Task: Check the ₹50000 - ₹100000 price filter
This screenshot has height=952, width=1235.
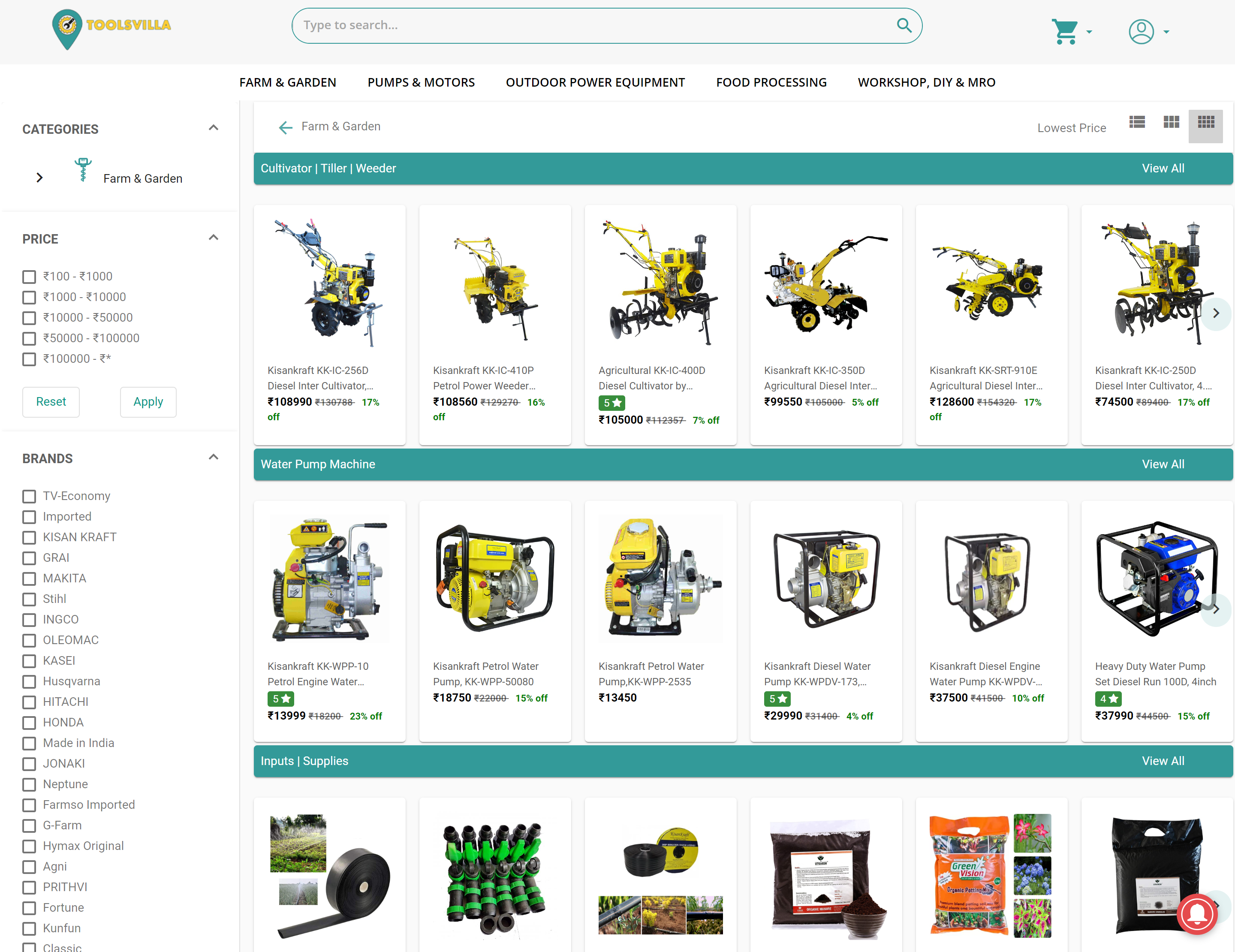Action: pyautogui.click(x=29, y=339)
